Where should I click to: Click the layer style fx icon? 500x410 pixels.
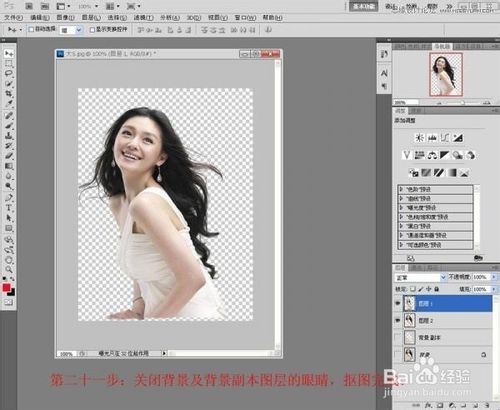point(428,405)
